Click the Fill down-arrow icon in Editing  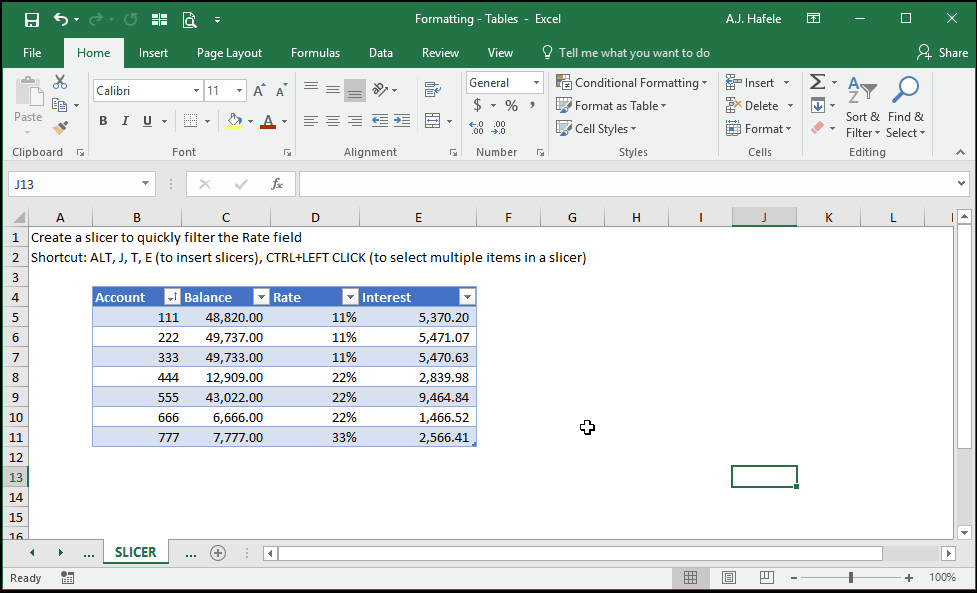click(817, 105)
